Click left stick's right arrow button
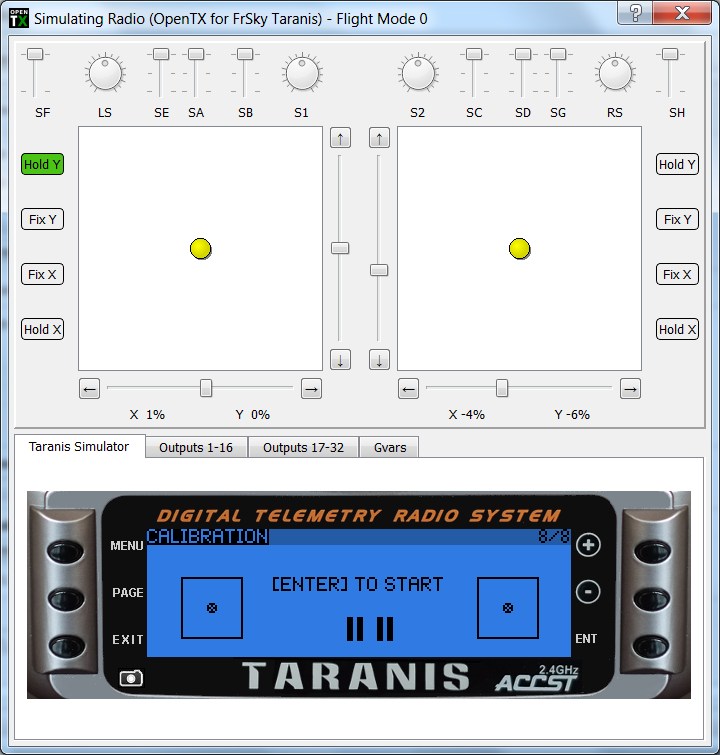This screenshot has height=755, width=720. [311, 389]
